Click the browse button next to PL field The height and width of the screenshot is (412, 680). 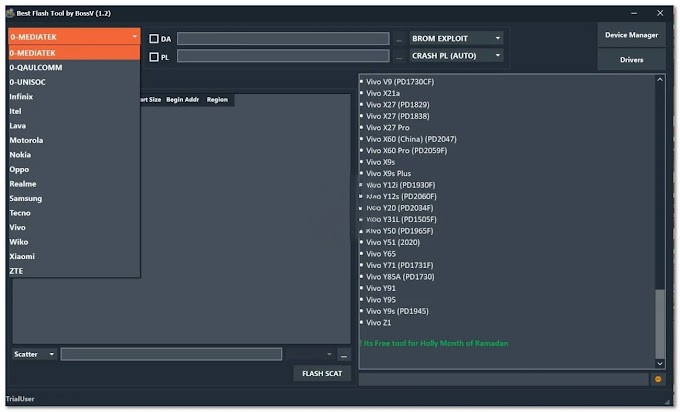(x=399, y=57)
